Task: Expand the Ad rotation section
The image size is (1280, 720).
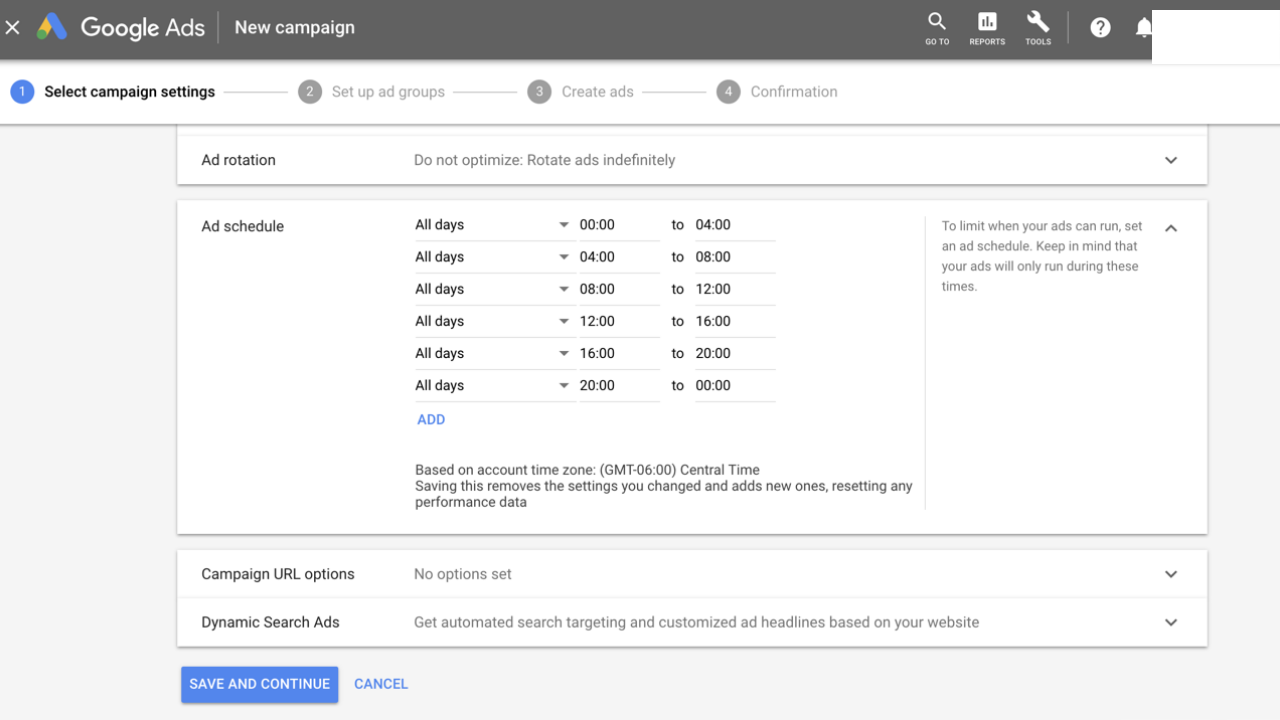Action: point(1171,160)
